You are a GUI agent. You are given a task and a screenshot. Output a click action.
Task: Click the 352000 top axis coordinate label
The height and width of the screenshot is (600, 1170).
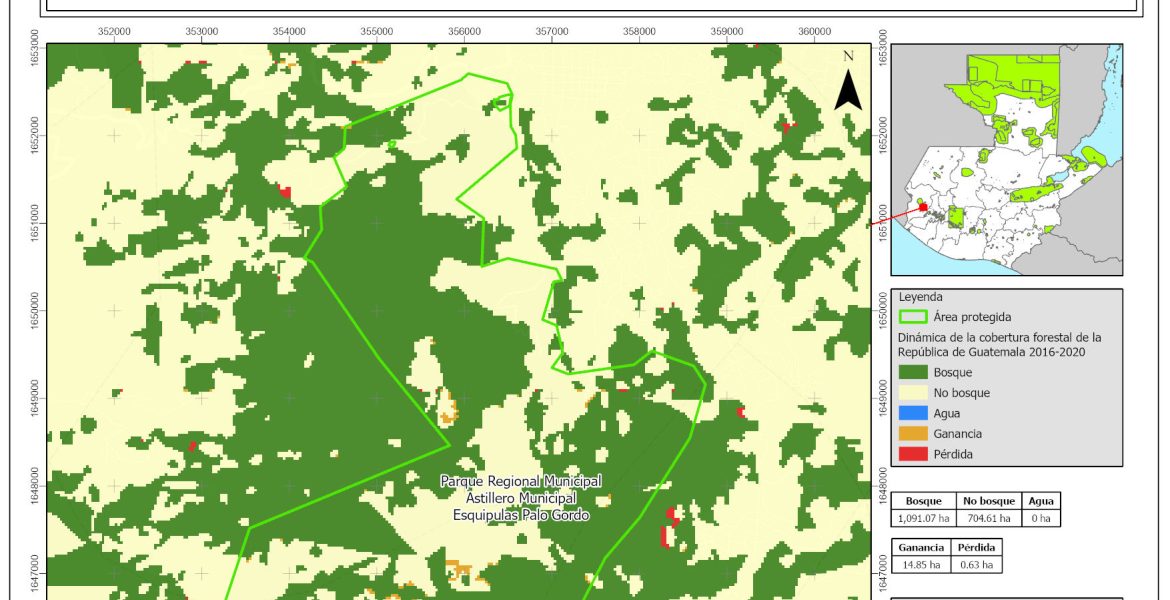tap(115, 32)
